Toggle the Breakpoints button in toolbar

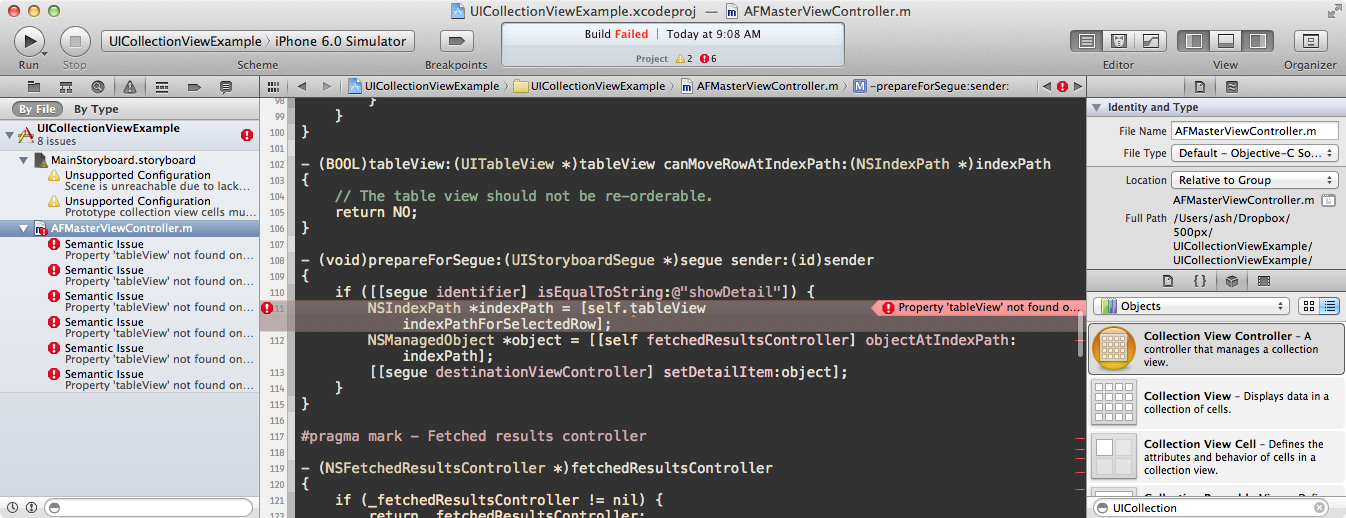[x=457, y=41]
